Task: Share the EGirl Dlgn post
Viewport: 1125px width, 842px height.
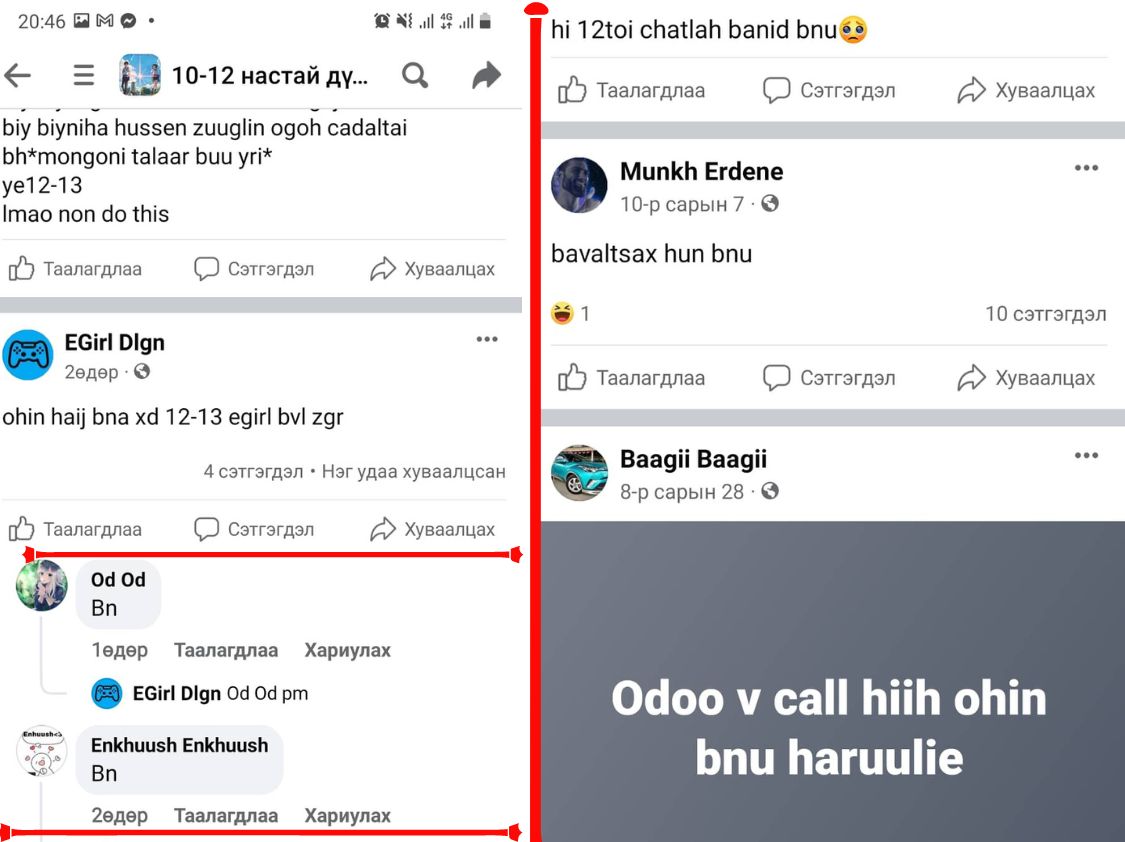Action: (x=432, y=529)
